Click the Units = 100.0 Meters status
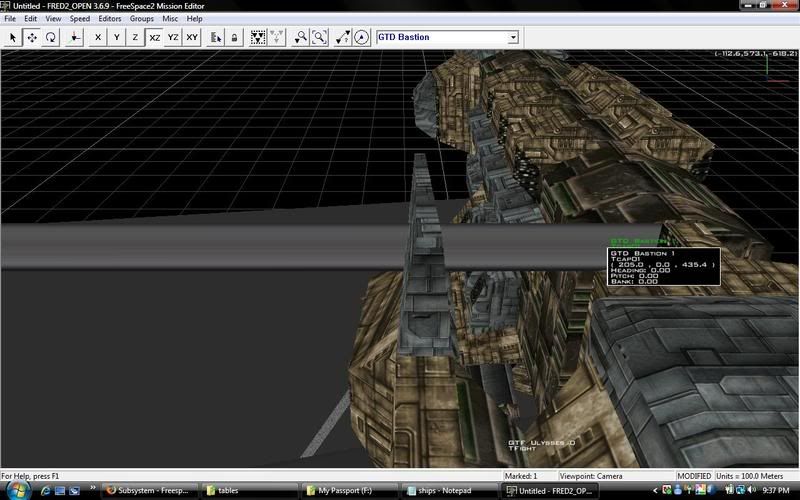This screenshot has height=500, width=800. [749, 476]
